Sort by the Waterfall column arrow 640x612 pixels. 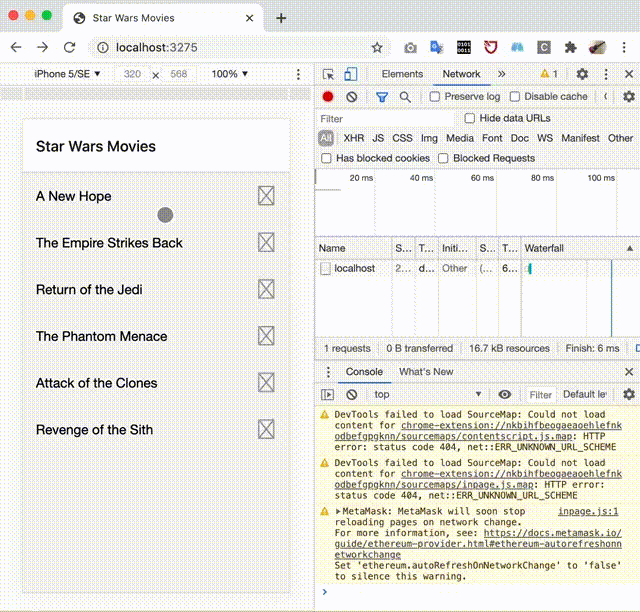[630, 248]
